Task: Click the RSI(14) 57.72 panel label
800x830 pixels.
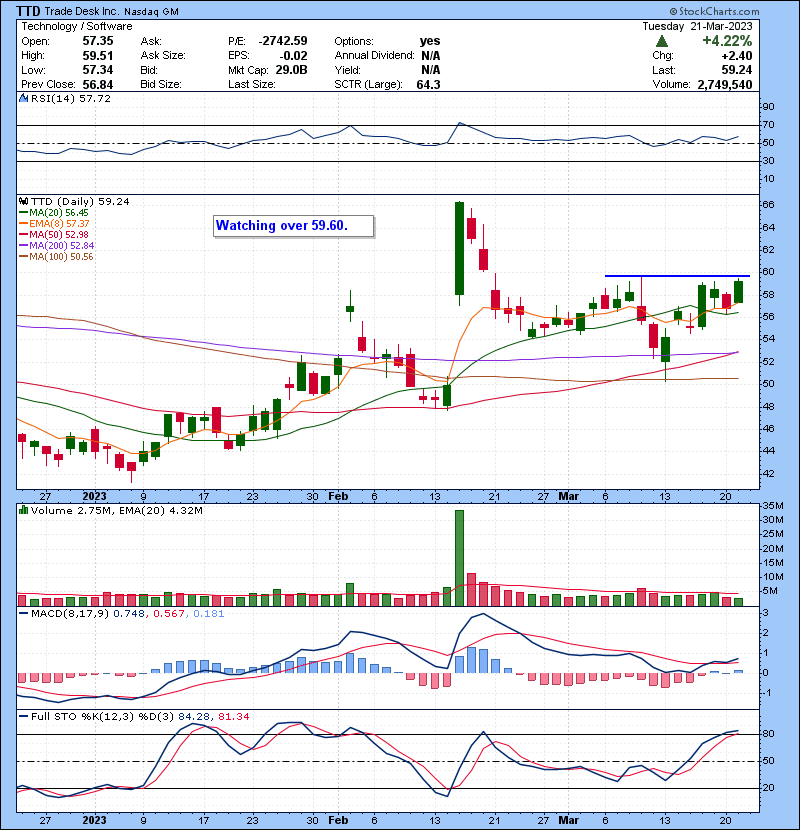Action: click(70, 98)
